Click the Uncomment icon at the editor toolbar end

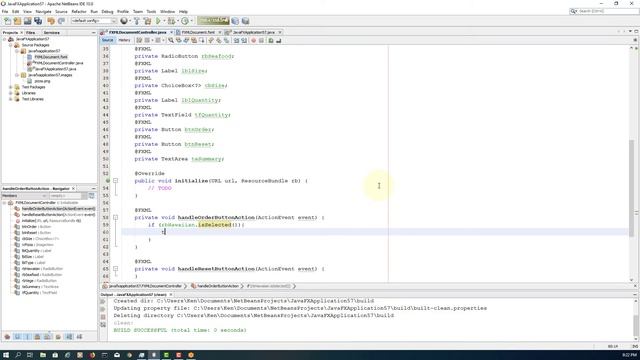278,40
